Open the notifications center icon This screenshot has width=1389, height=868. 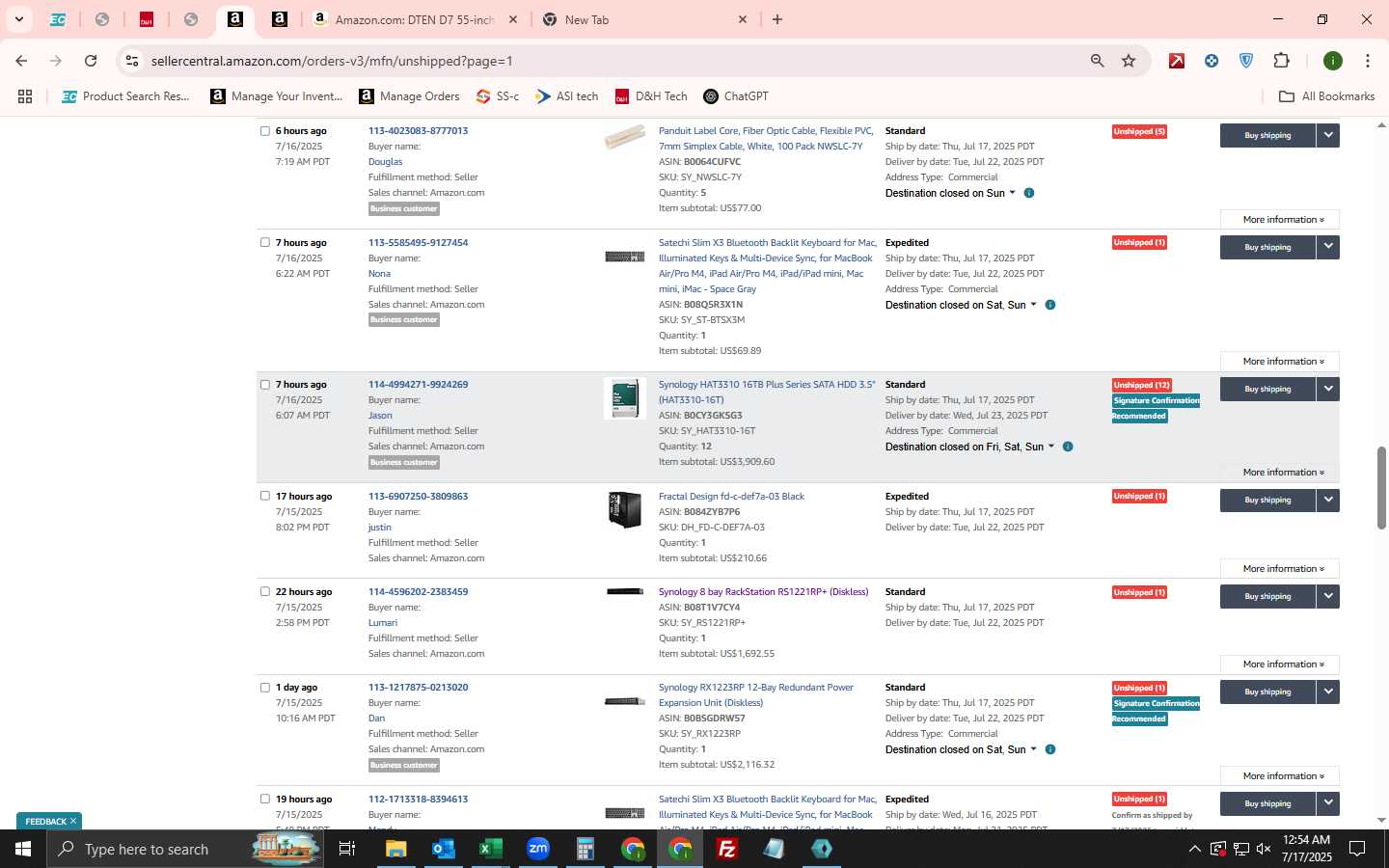[x=1357, y=849]
